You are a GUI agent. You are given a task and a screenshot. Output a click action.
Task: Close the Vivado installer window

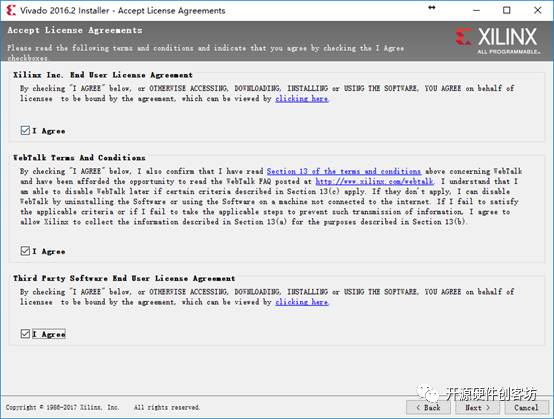(x=537, y=10)
